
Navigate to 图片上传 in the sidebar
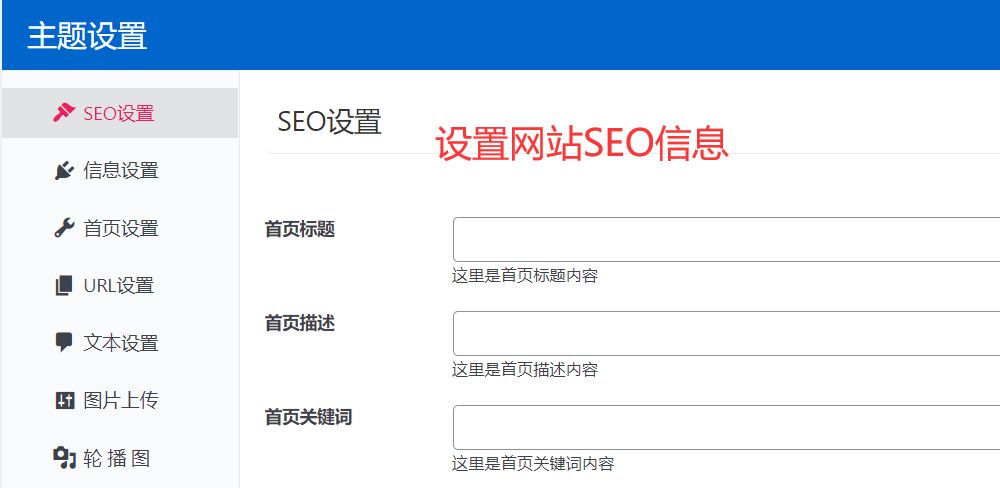(121, 401)
